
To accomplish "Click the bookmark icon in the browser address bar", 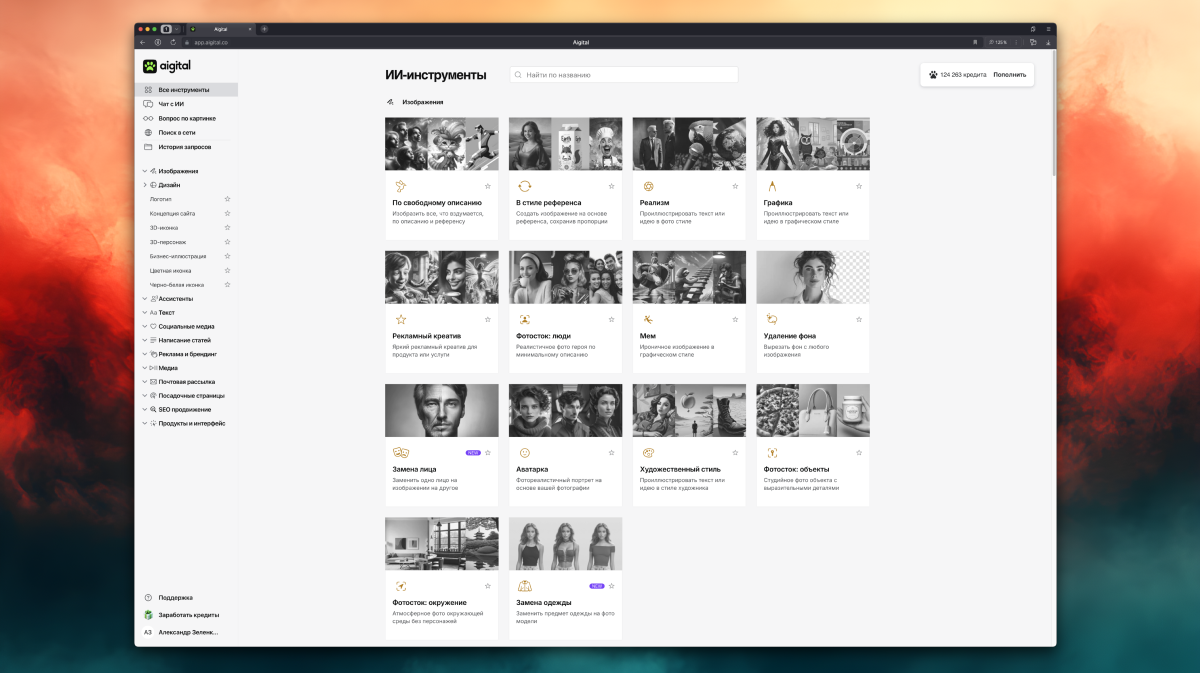I will coord(974,42).
